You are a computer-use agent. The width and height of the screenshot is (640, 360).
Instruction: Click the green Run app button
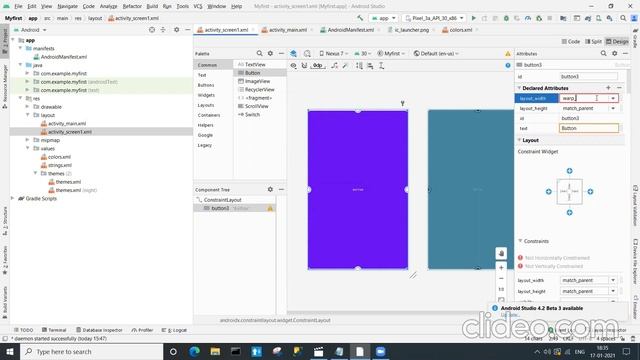click(473, 18)
